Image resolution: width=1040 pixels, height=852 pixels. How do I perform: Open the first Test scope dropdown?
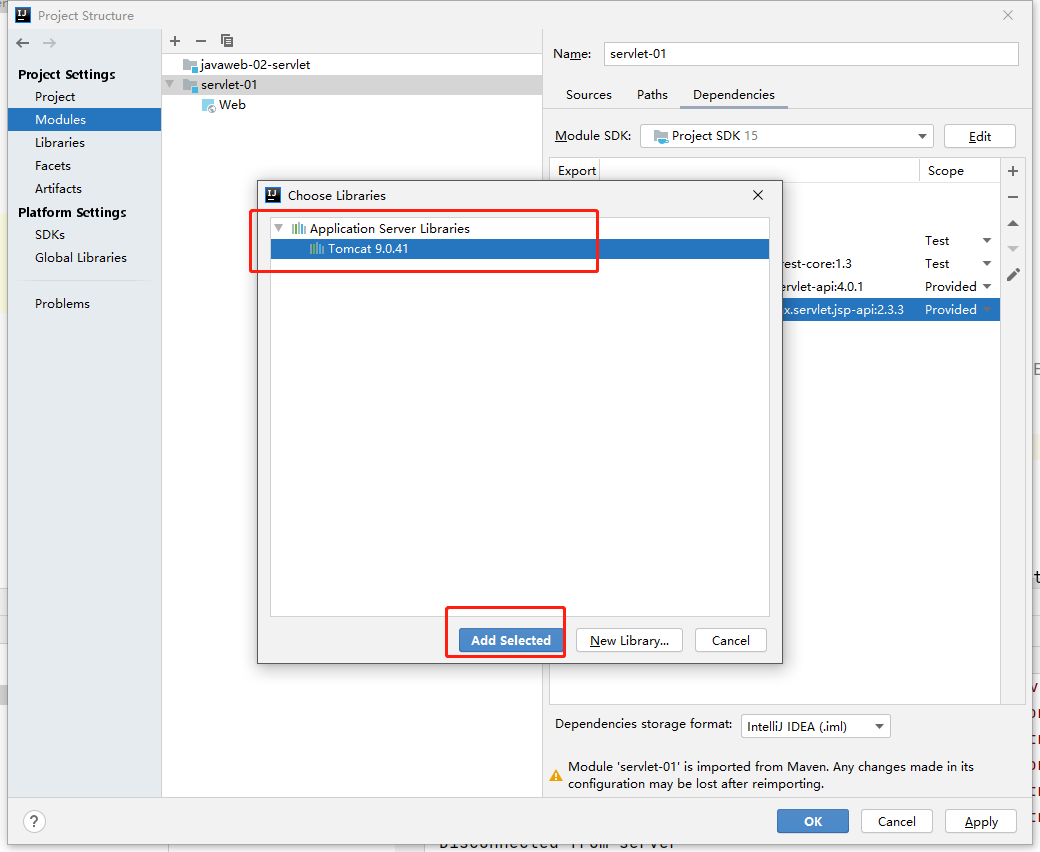987,240
